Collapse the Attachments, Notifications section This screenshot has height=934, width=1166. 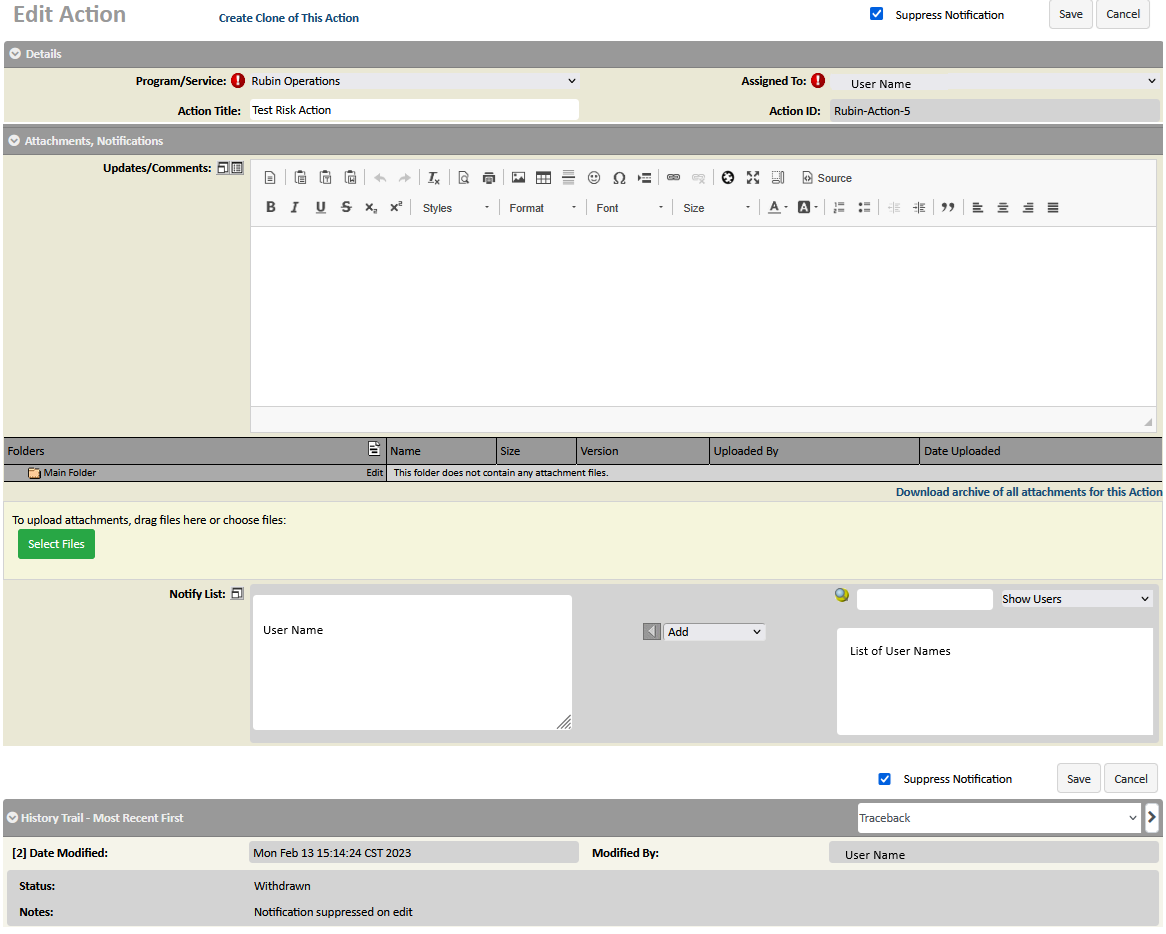[x=15, y=141]
